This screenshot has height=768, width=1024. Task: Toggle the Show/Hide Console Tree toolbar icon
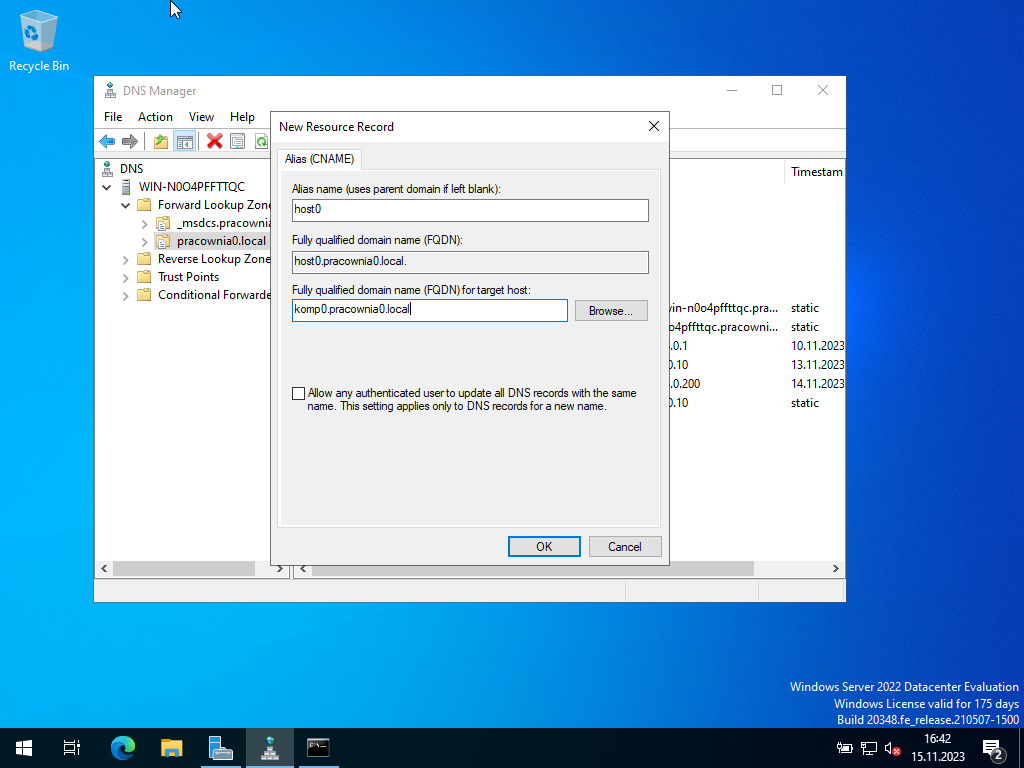(185, 141)
